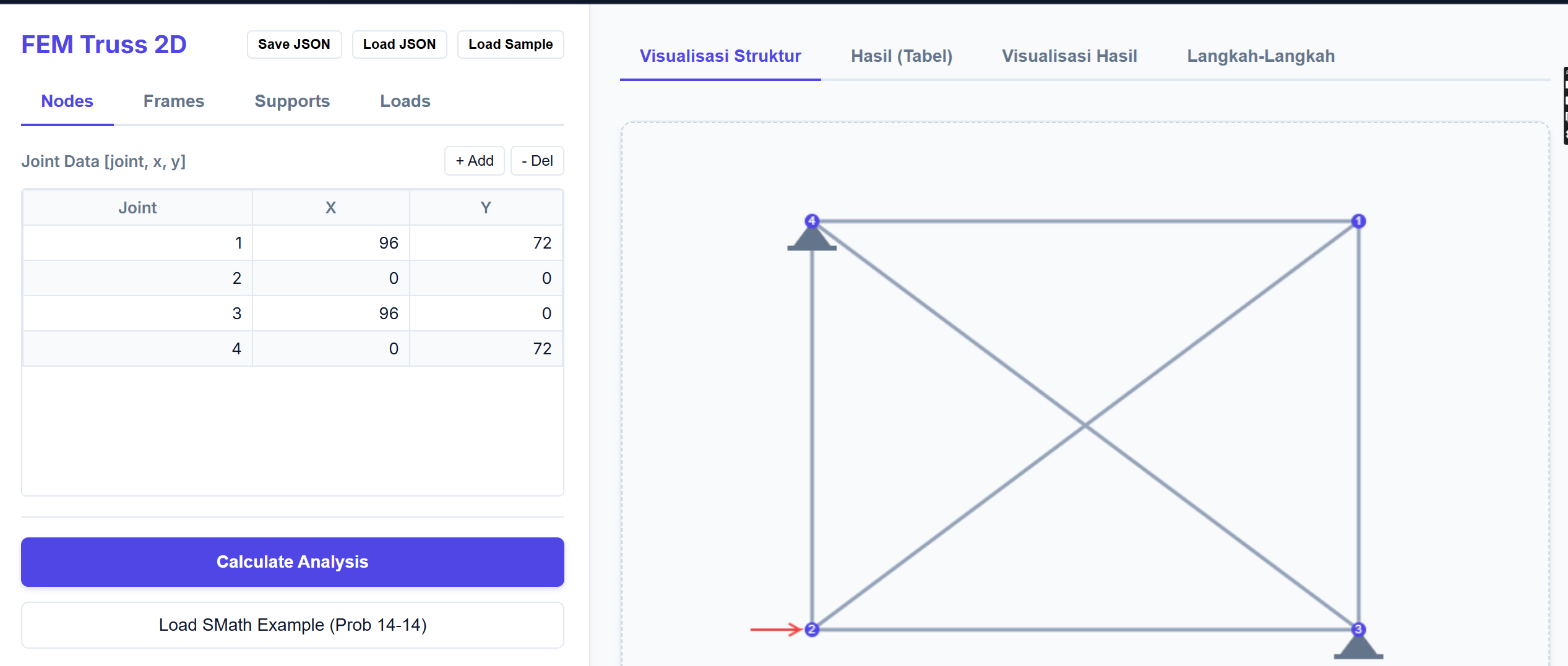Load SMath Example (Prob 14-14)
Viewport: 1568px width, 666px height.
coord(292,625)
